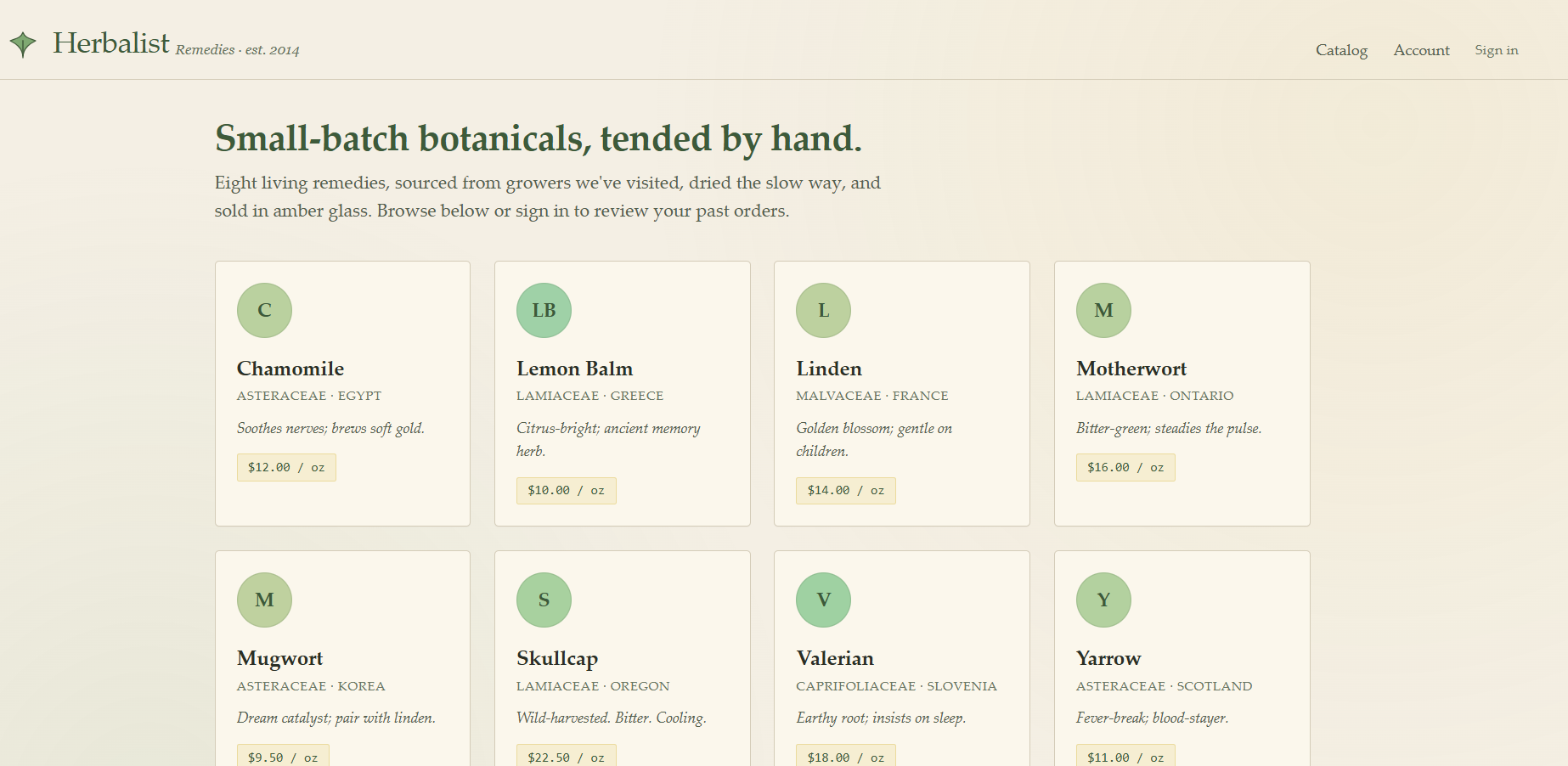The image size is (1568, 766).
Task: Open the Account menu item
Action: click(1421, 50)
